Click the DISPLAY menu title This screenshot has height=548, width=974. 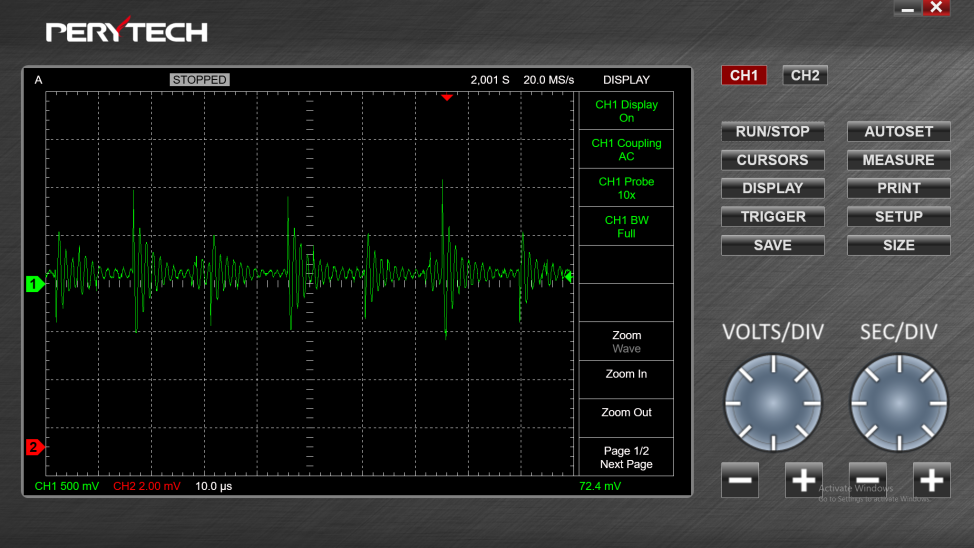pyautogui.click(x=626, y=80)
